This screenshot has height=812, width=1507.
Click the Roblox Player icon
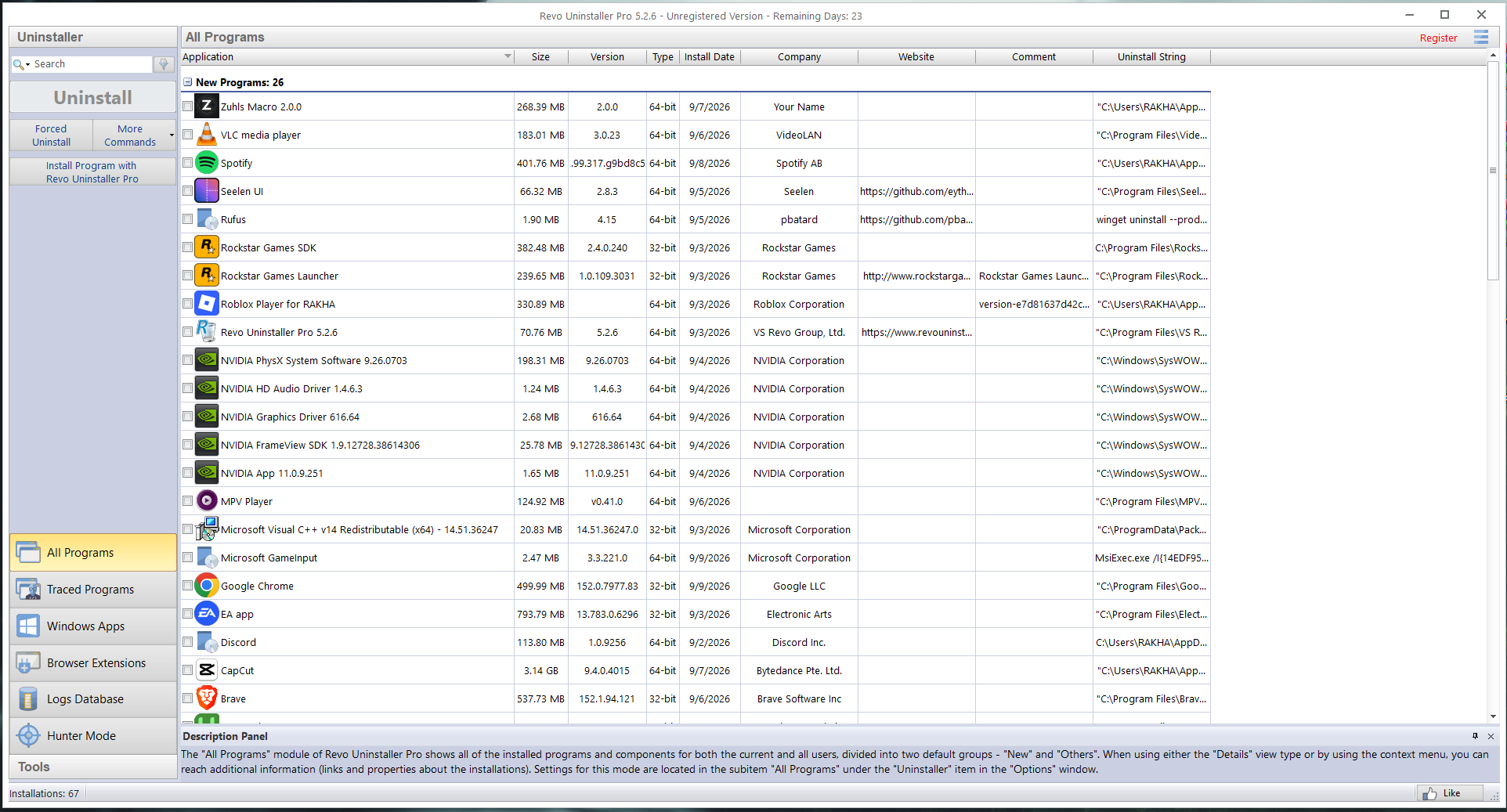point(207,304)
